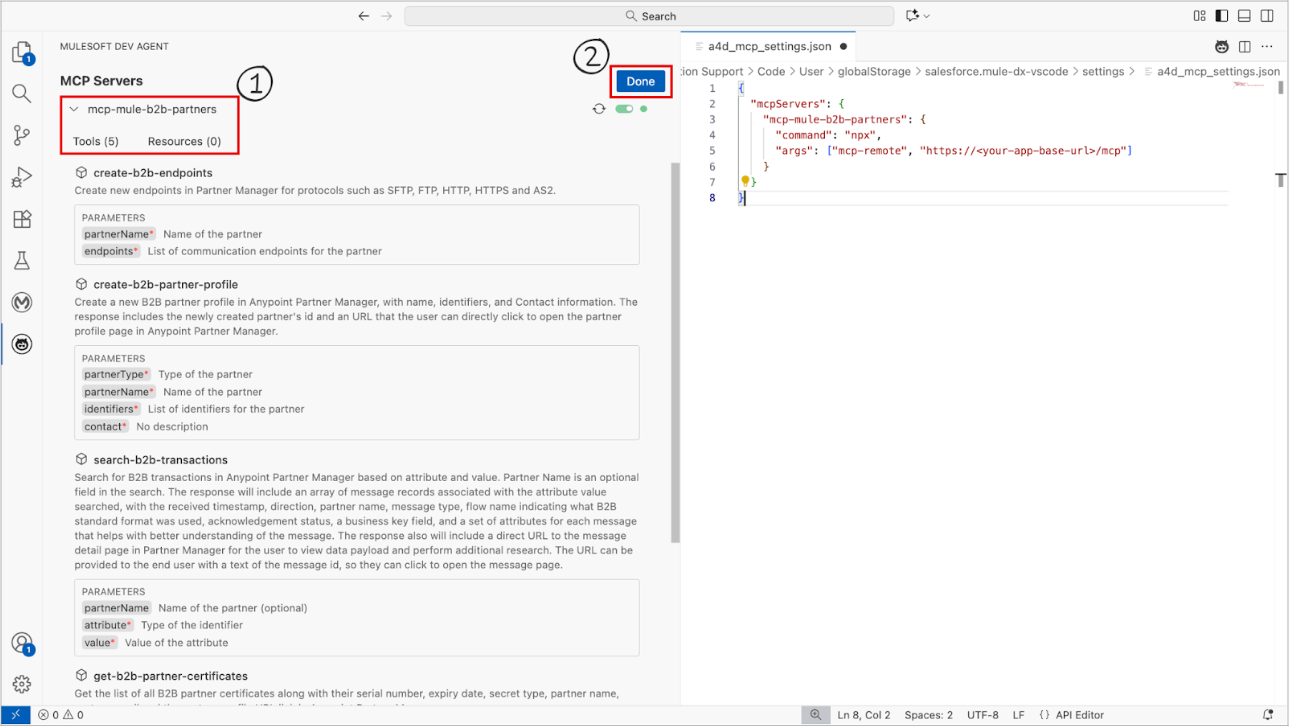
Task: Open Source Control view
Action: [21, 136]
